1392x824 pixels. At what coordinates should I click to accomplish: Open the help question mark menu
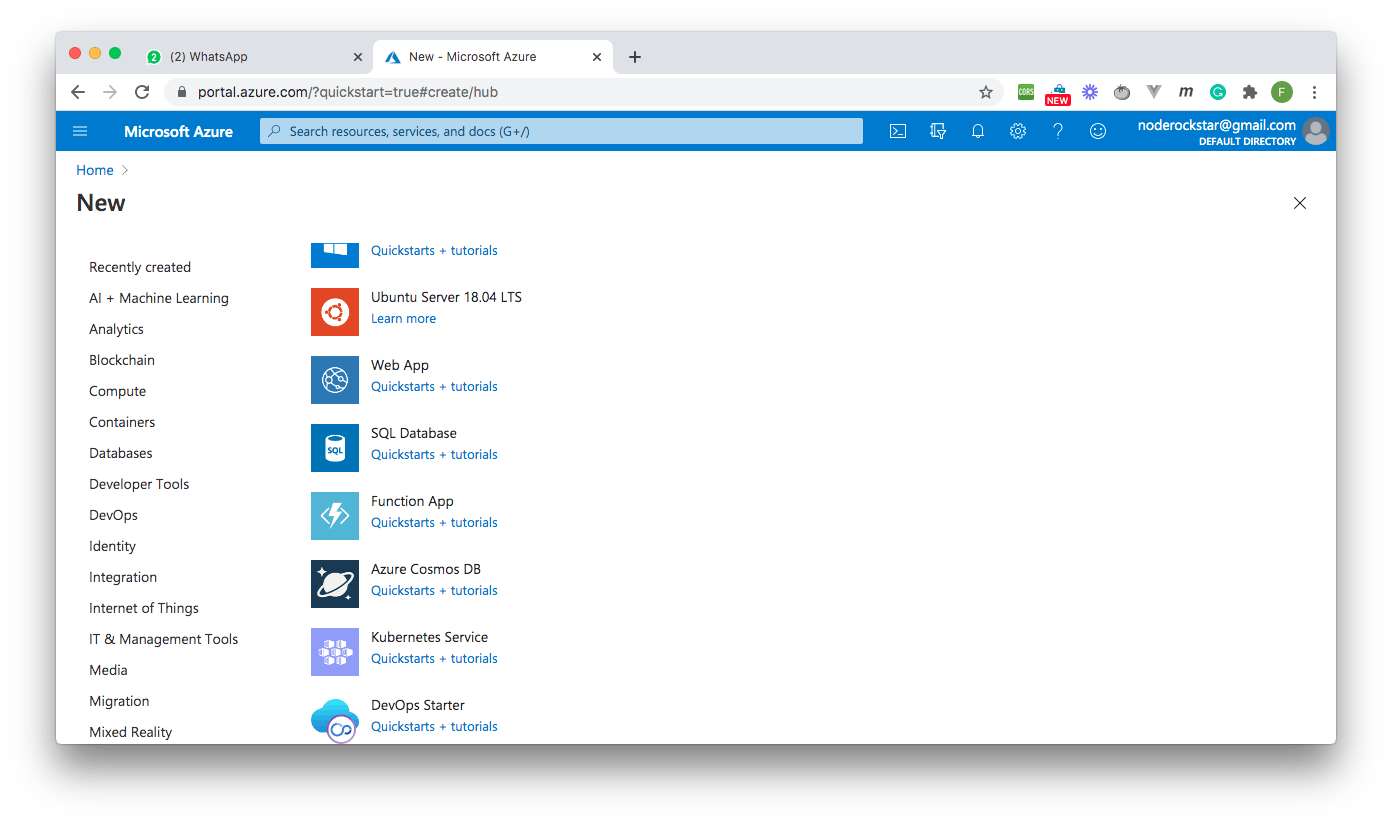(1057, 131)
